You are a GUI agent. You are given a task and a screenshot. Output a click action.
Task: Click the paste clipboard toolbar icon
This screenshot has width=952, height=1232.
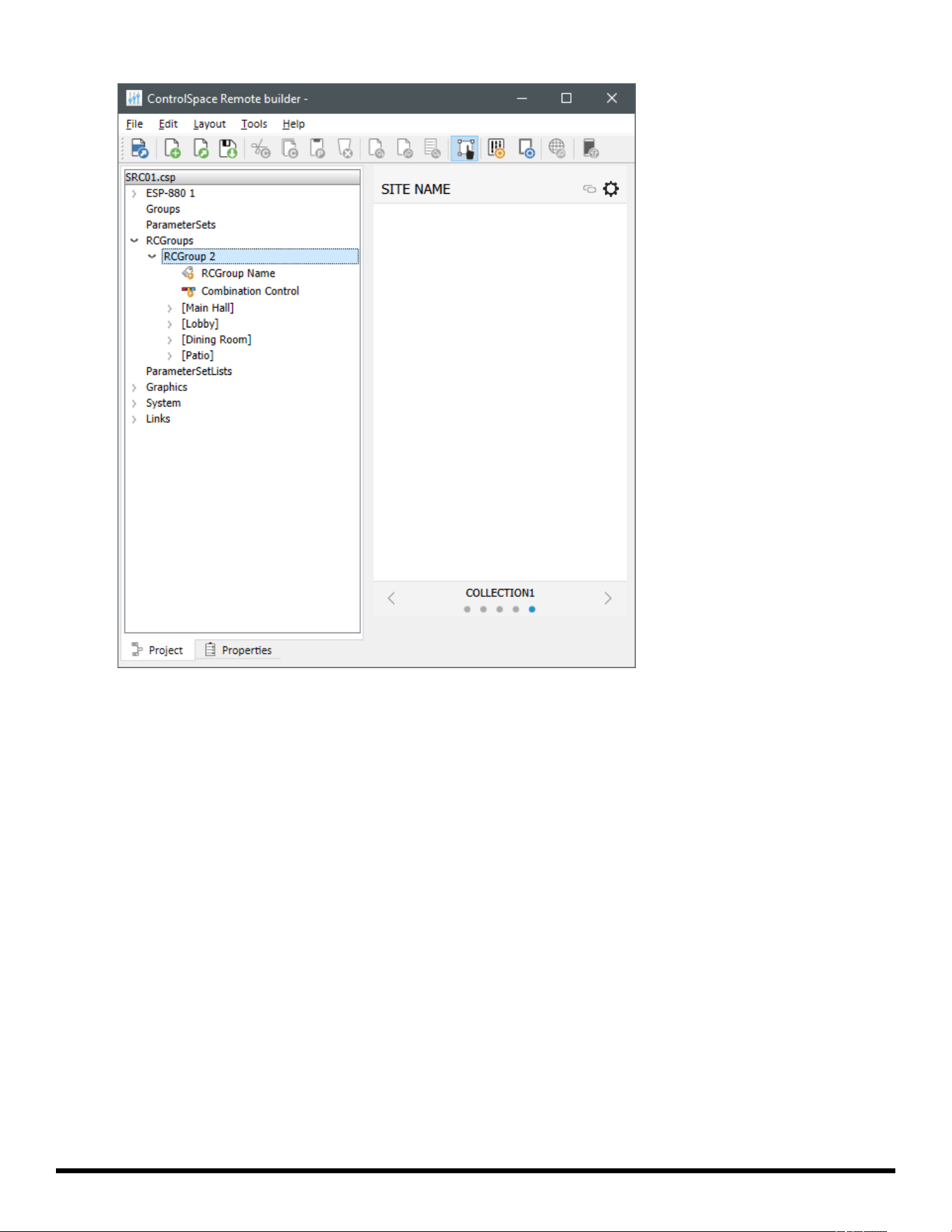(x=318, y=149)
